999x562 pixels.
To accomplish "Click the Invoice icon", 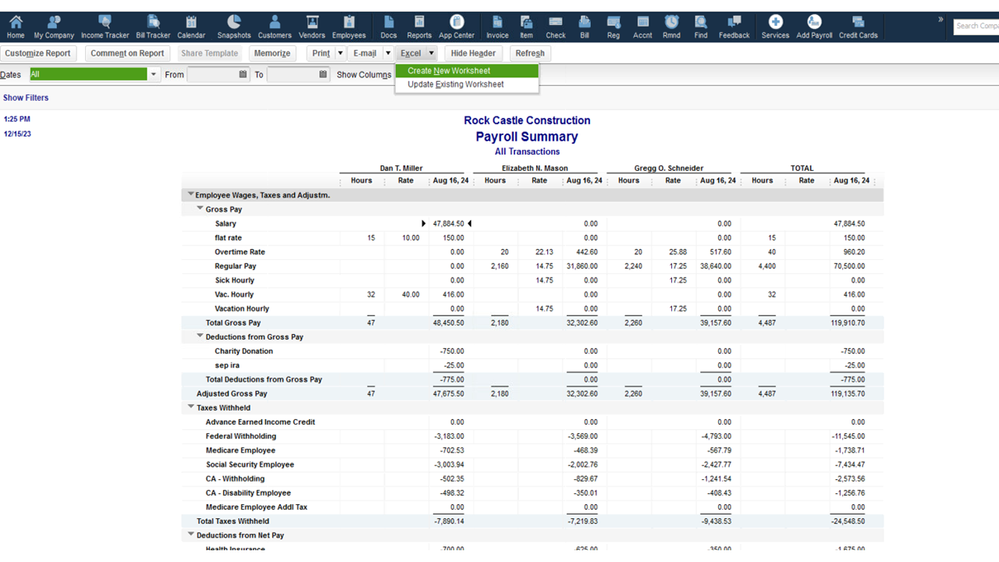I will click(497, 26).
